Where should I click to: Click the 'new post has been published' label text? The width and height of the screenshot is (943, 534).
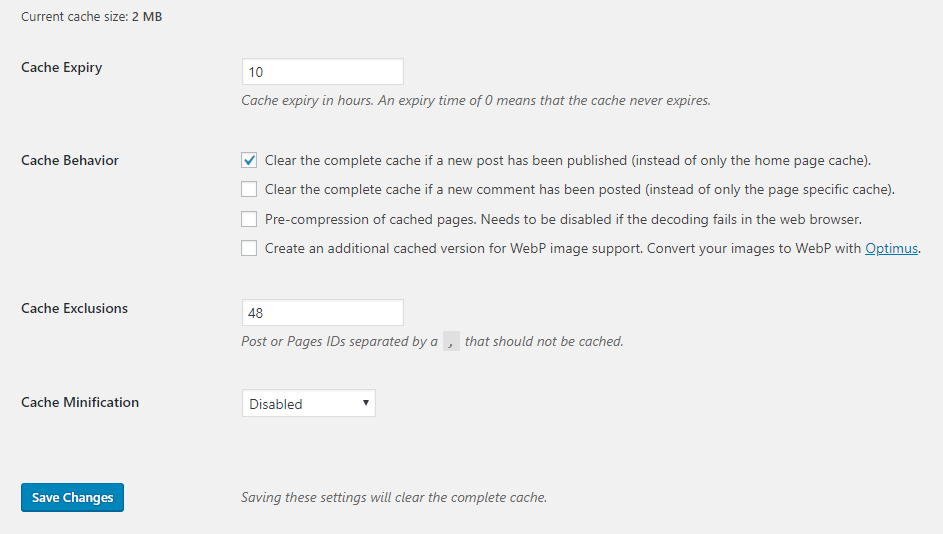(567, 160)
